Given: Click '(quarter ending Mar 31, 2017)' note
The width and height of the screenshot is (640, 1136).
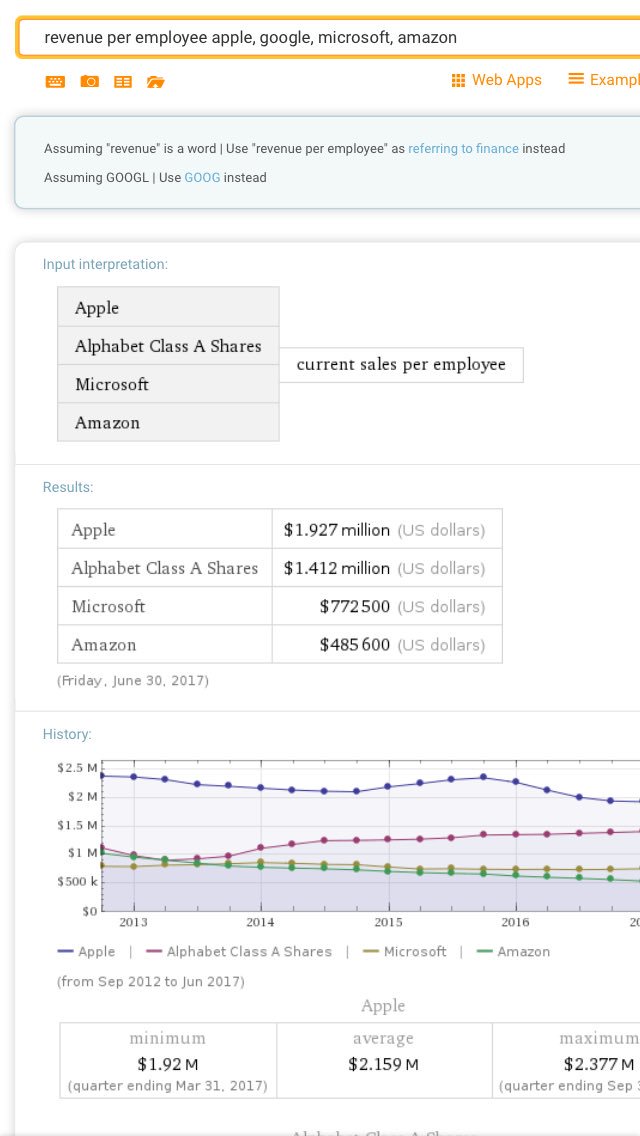Looking at the screenshot, I should tap(167, 1086).
